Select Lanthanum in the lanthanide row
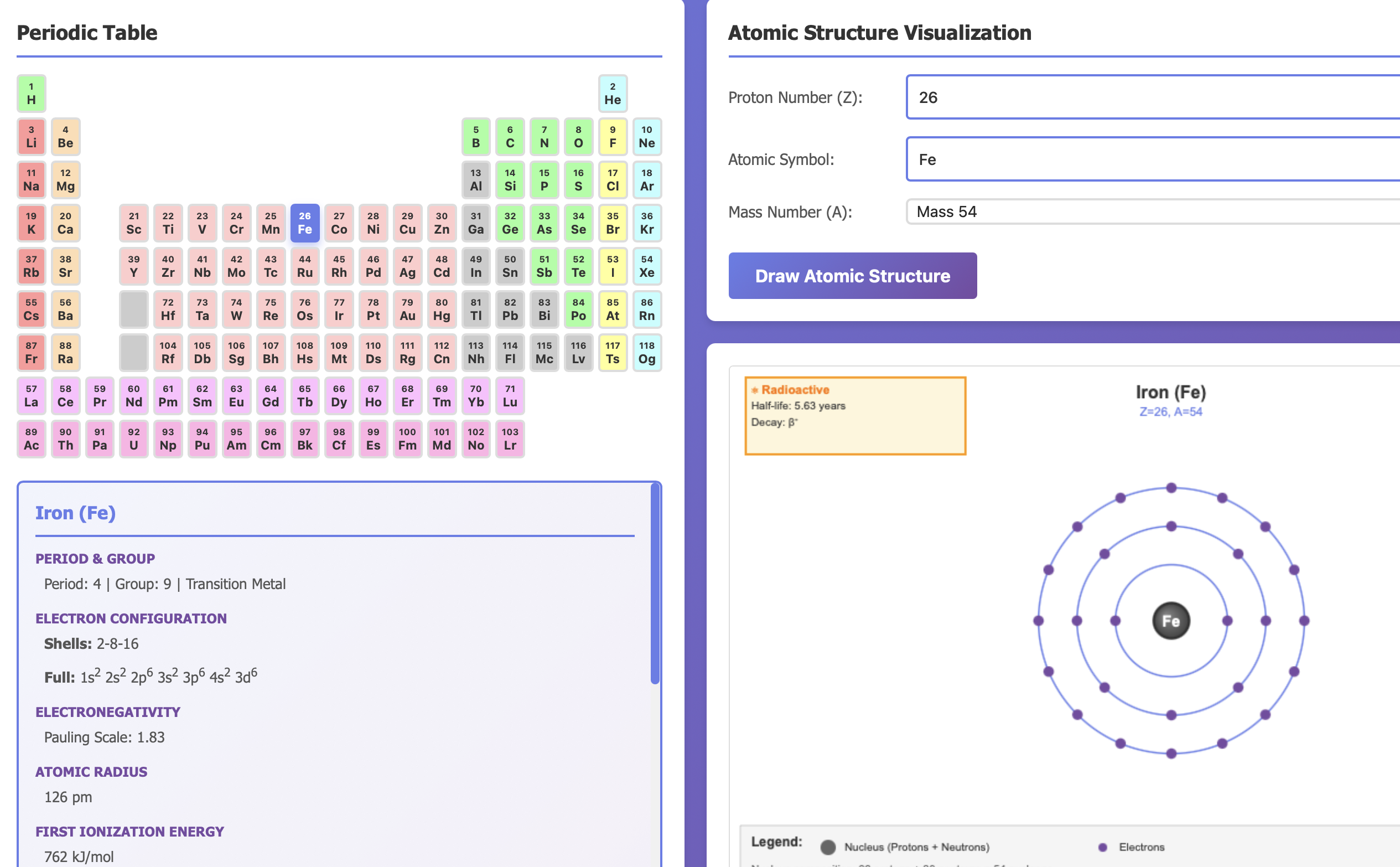 (x=31, y=396)
